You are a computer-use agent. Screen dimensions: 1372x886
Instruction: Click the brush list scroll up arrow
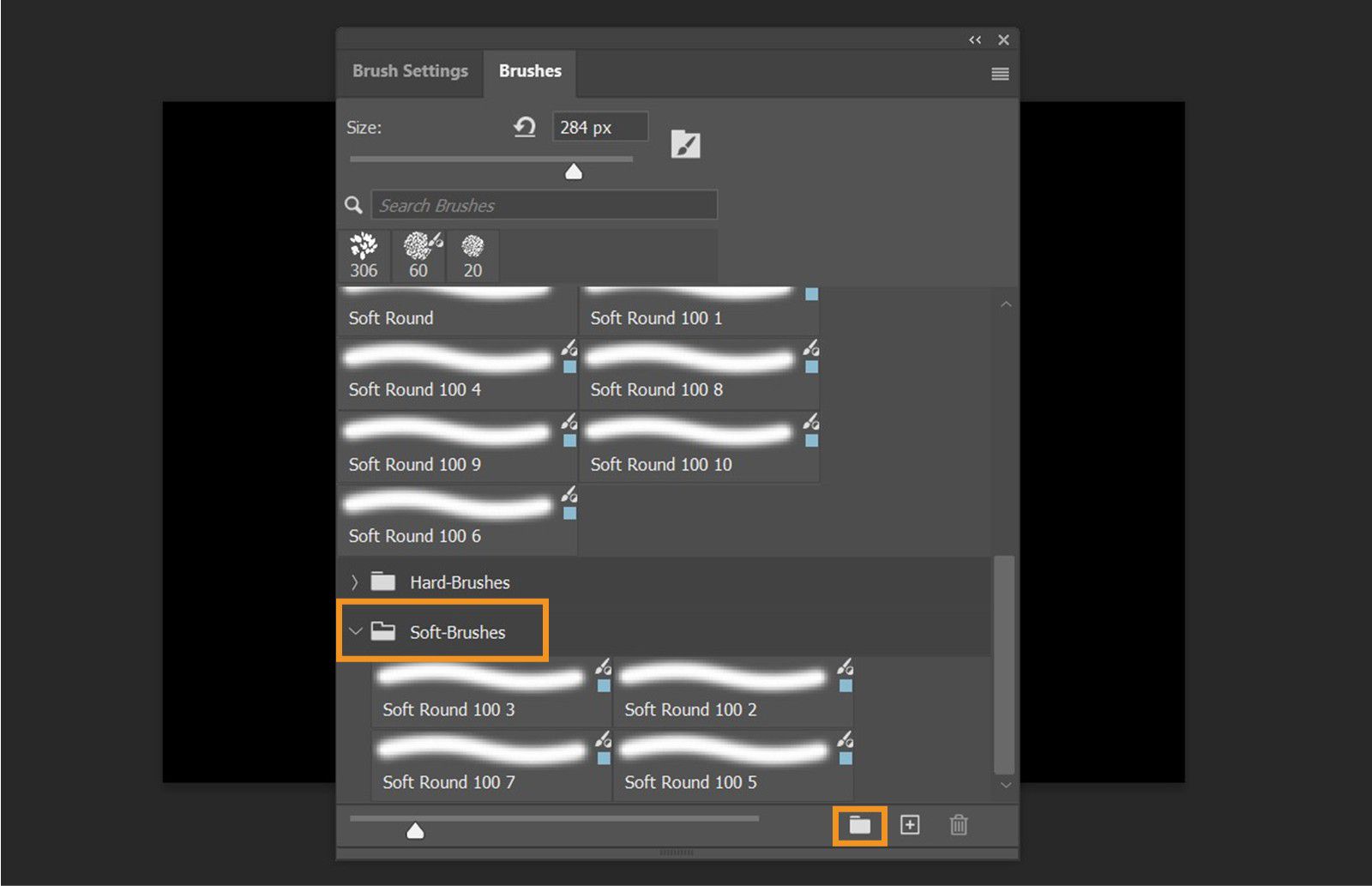[x=1006, y=304]
